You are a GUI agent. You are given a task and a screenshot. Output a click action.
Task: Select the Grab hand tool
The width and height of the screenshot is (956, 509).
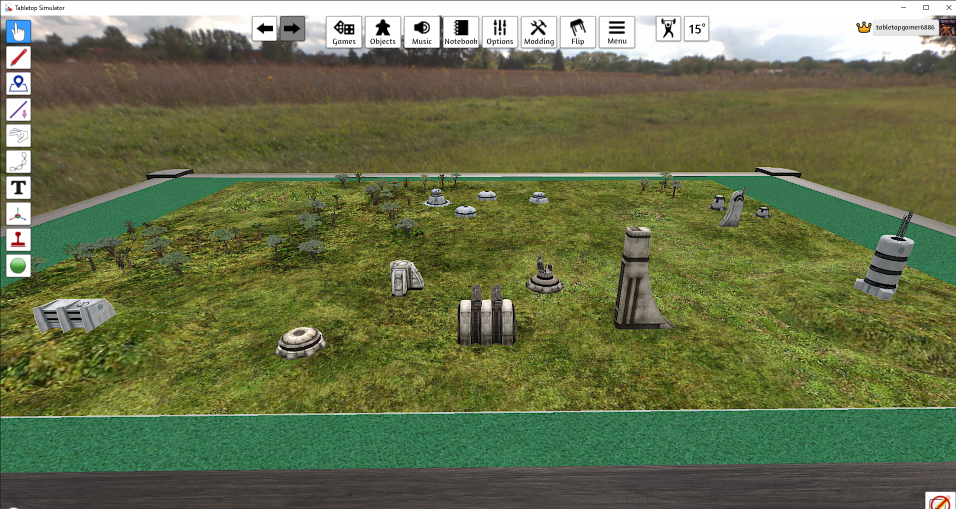coord(18,31)
